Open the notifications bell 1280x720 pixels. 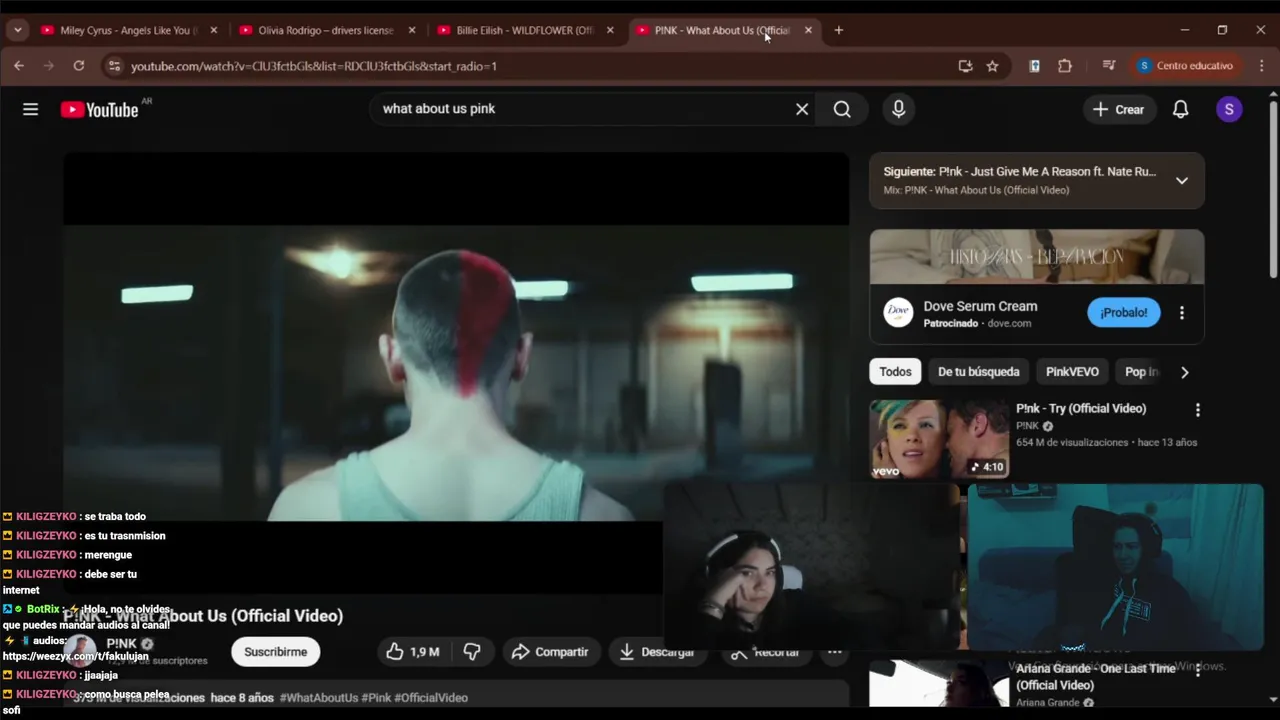(x=1180, y=109)
